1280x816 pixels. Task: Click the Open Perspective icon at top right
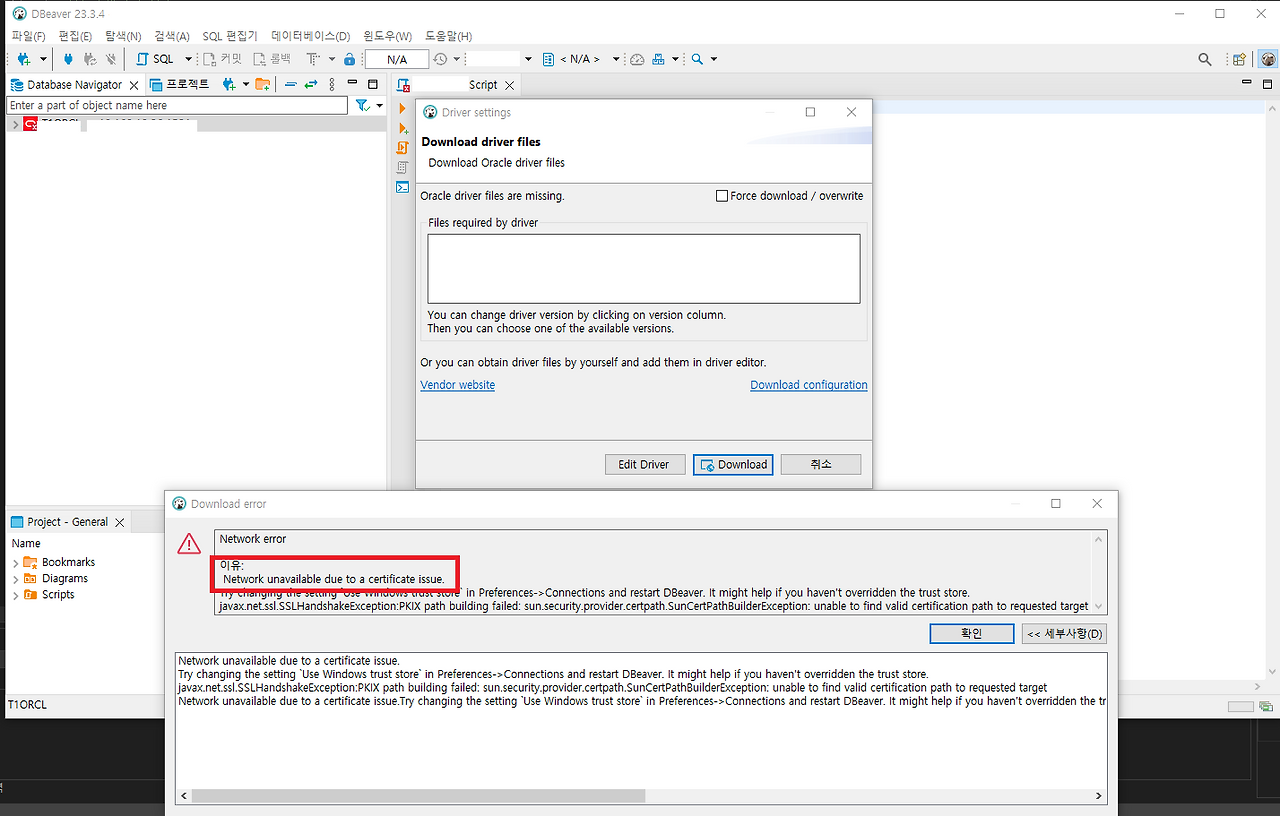(x=1239, y=59)
